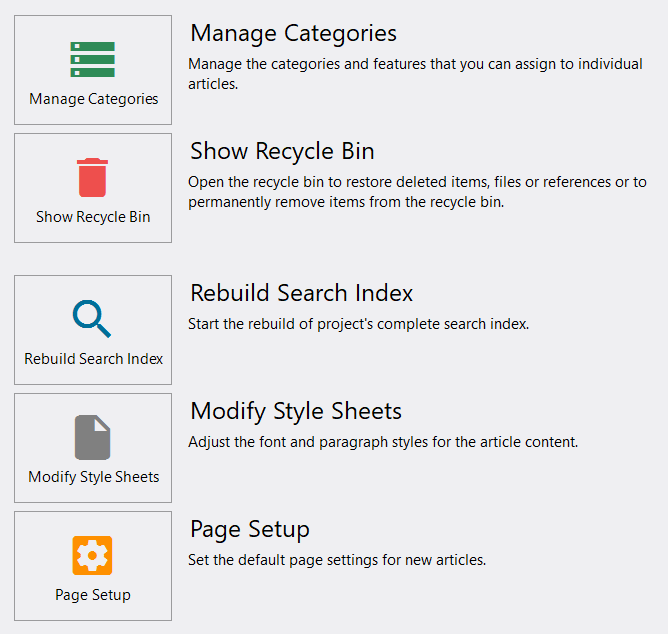This screenshot has width=668, height=634.
Task: Select the large Manage Categories heading
Action: (x=293, y=34)
